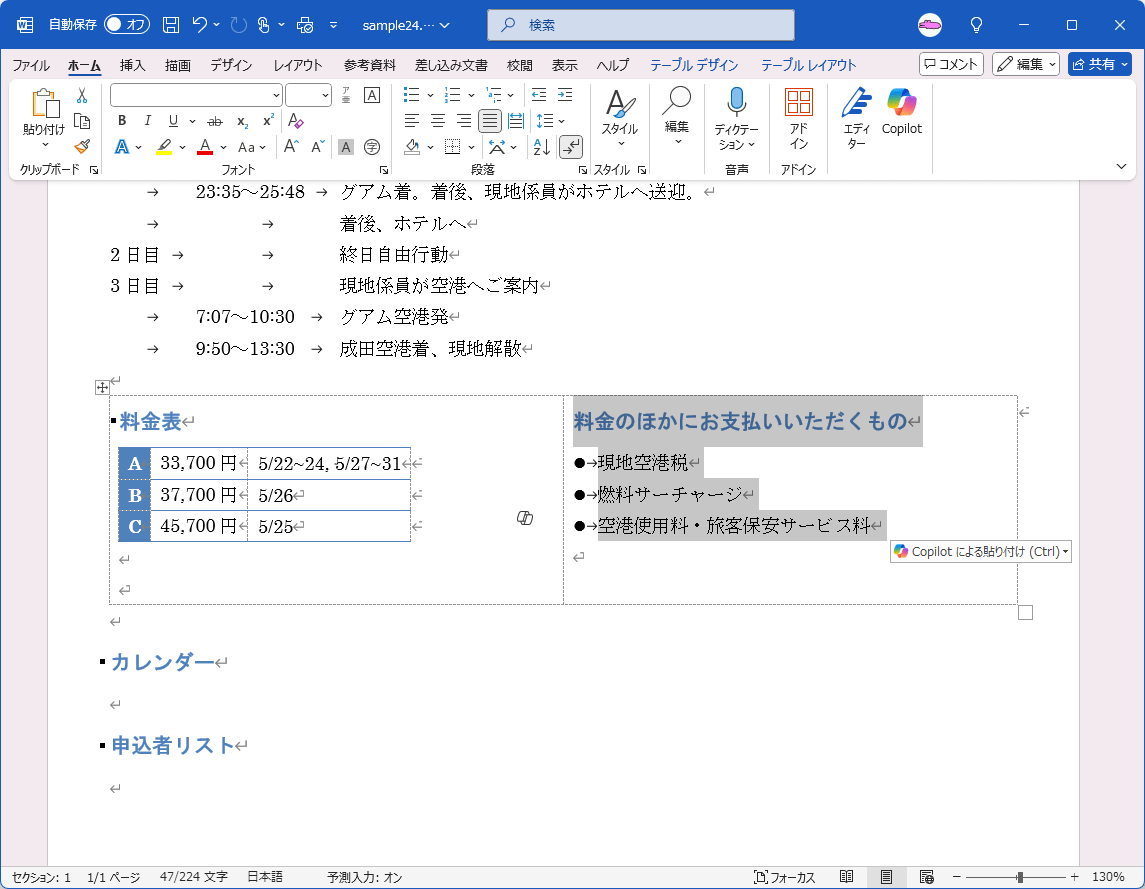This screenshot has height=889, width=1145.
Task: Click the Sort A-Z icon
Action: pos(542,147)
